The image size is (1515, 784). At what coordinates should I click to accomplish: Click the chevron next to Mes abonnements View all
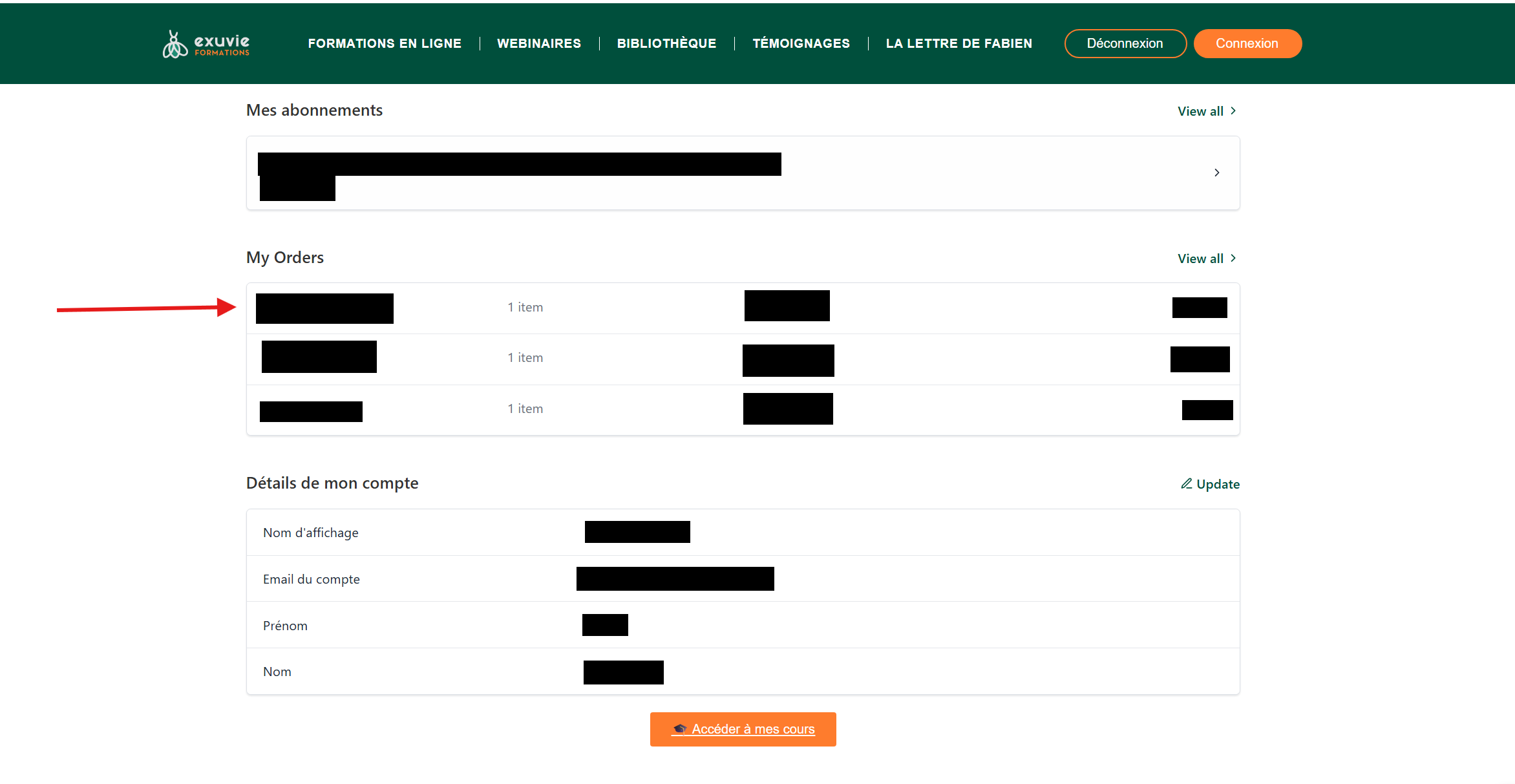(1233, 111)
